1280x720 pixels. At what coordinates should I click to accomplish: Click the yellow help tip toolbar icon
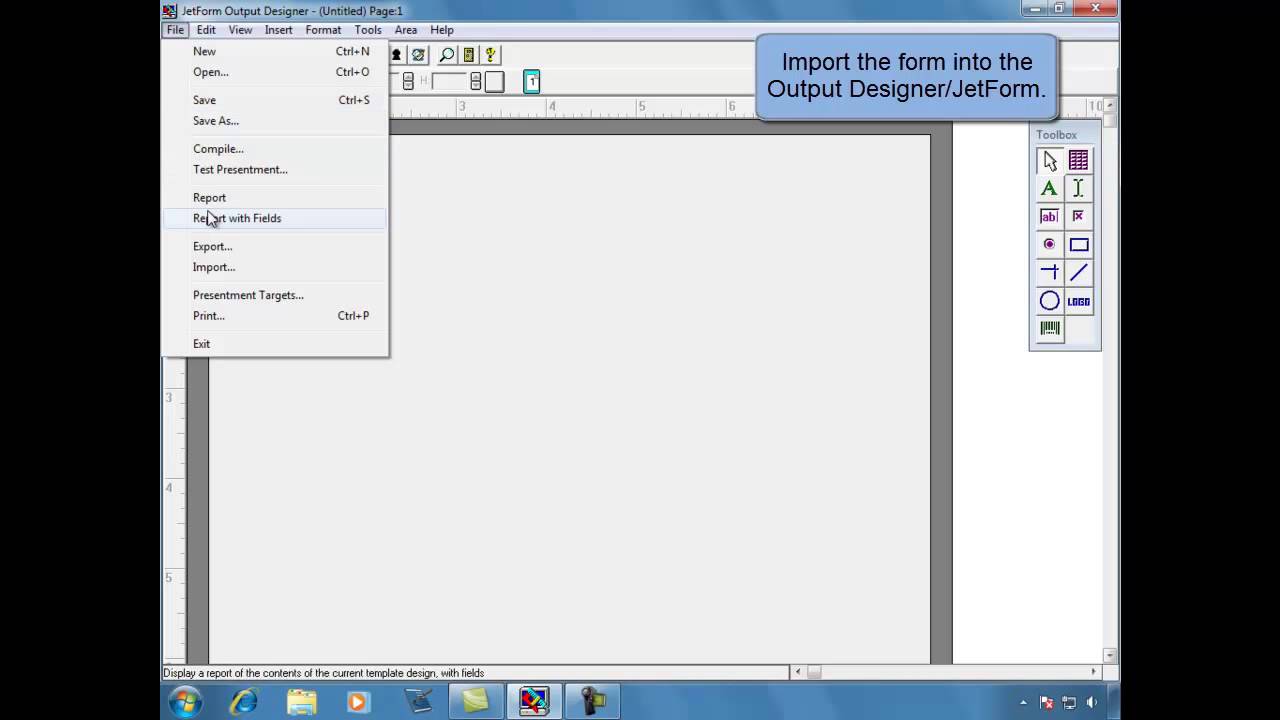pyautogui.click(x=491, y=55)
